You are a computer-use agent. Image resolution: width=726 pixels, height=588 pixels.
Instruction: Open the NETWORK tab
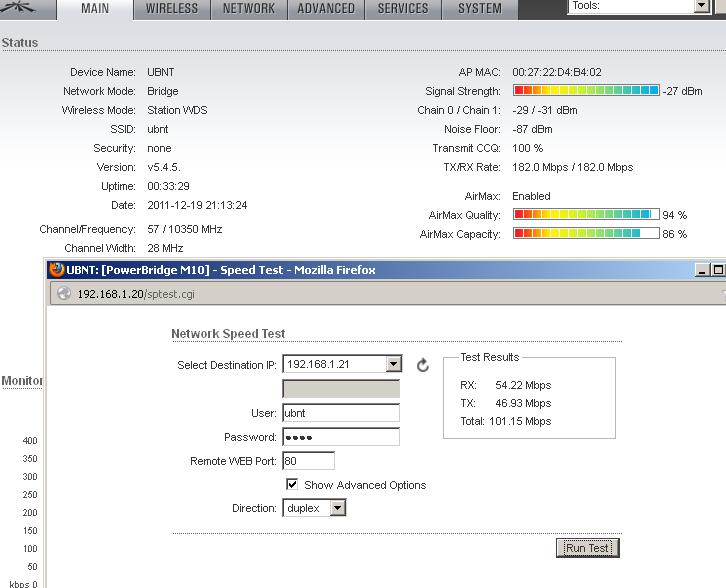(249, 9)
